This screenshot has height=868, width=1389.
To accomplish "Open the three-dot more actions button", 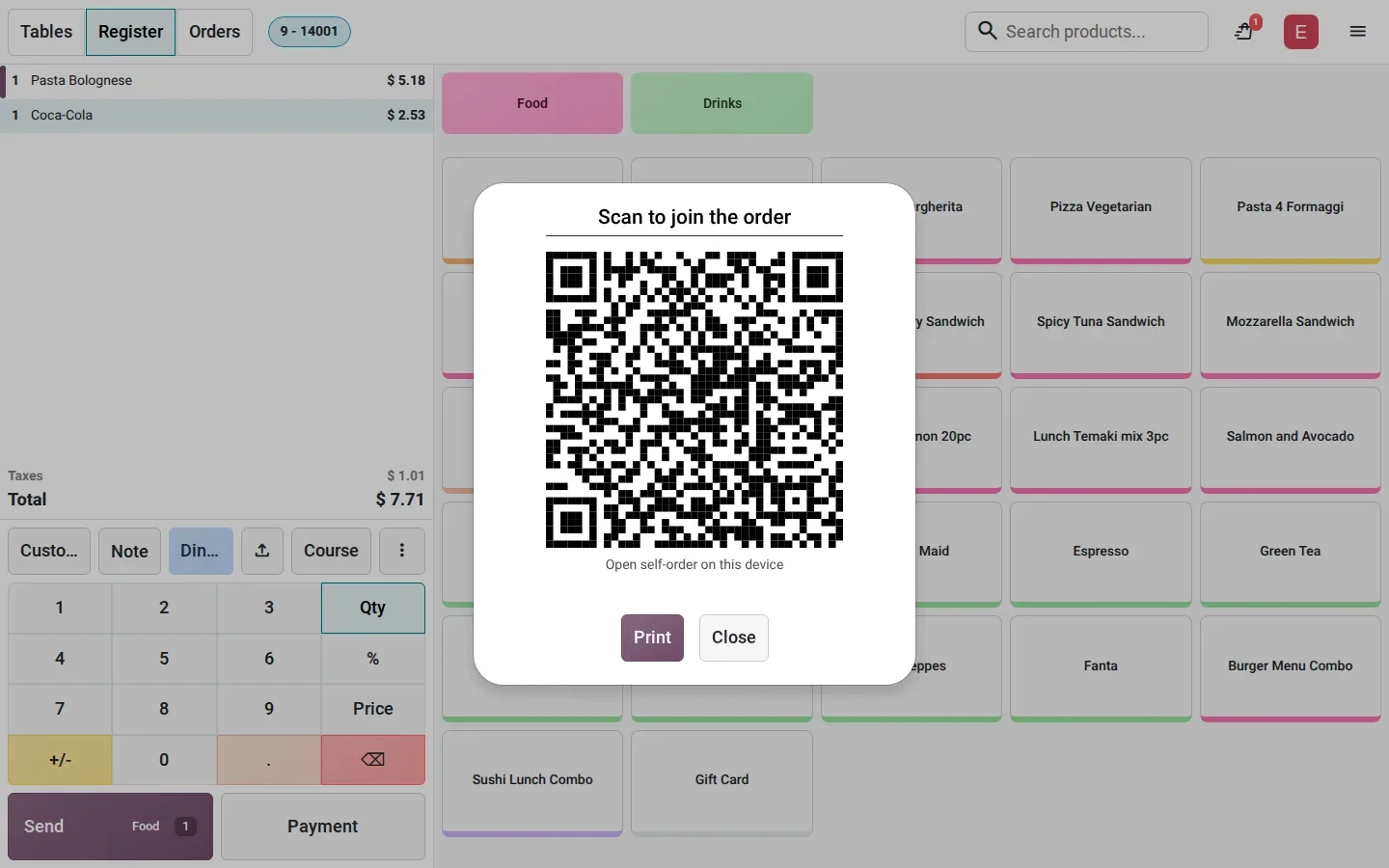I will [x=402, y=551].
